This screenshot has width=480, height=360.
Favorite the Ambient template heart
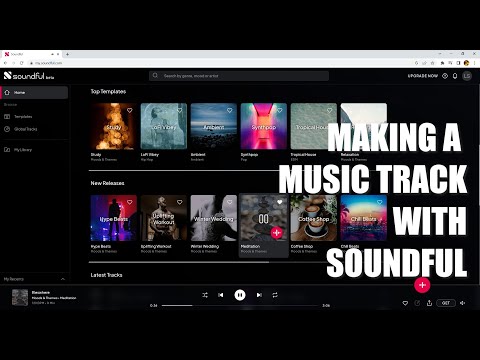point(230,110)
